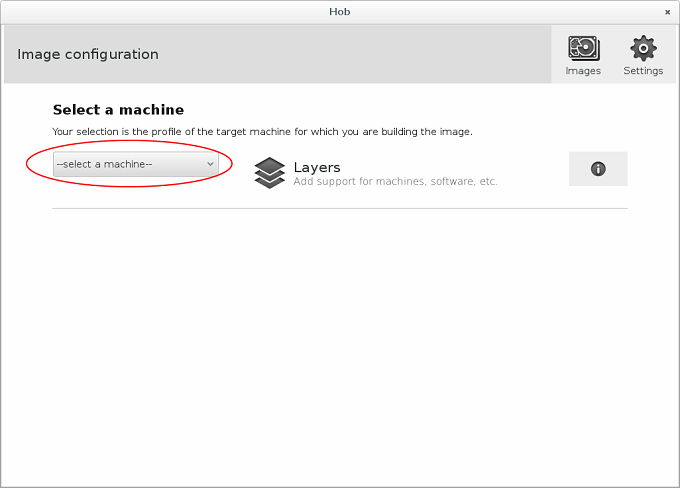Image resolution: width=680 pixels, height=488 pixels.
Task: Click the Settings gear icon
Action: point(642,47)
